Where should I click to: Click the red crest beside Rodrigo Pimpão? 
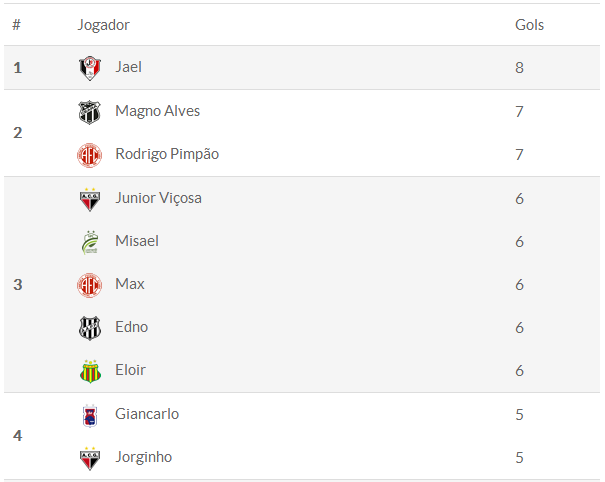point(90,155)
